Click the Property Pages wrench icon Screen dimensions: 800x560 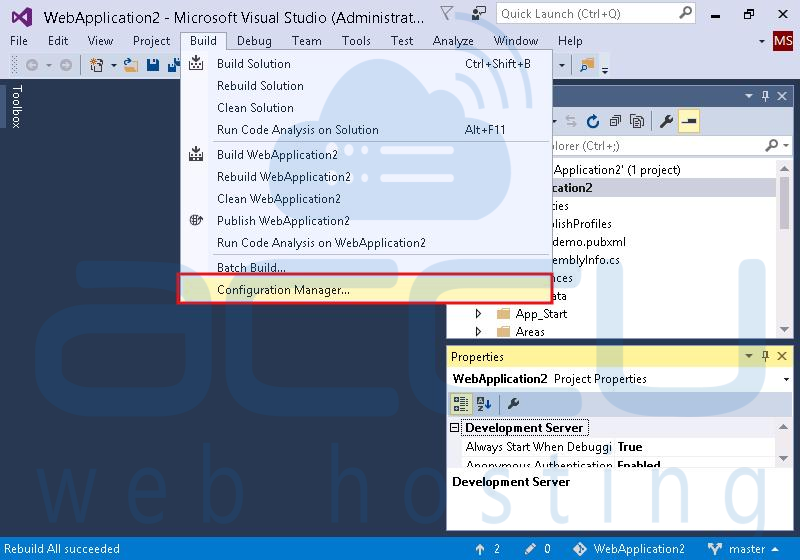513,404
